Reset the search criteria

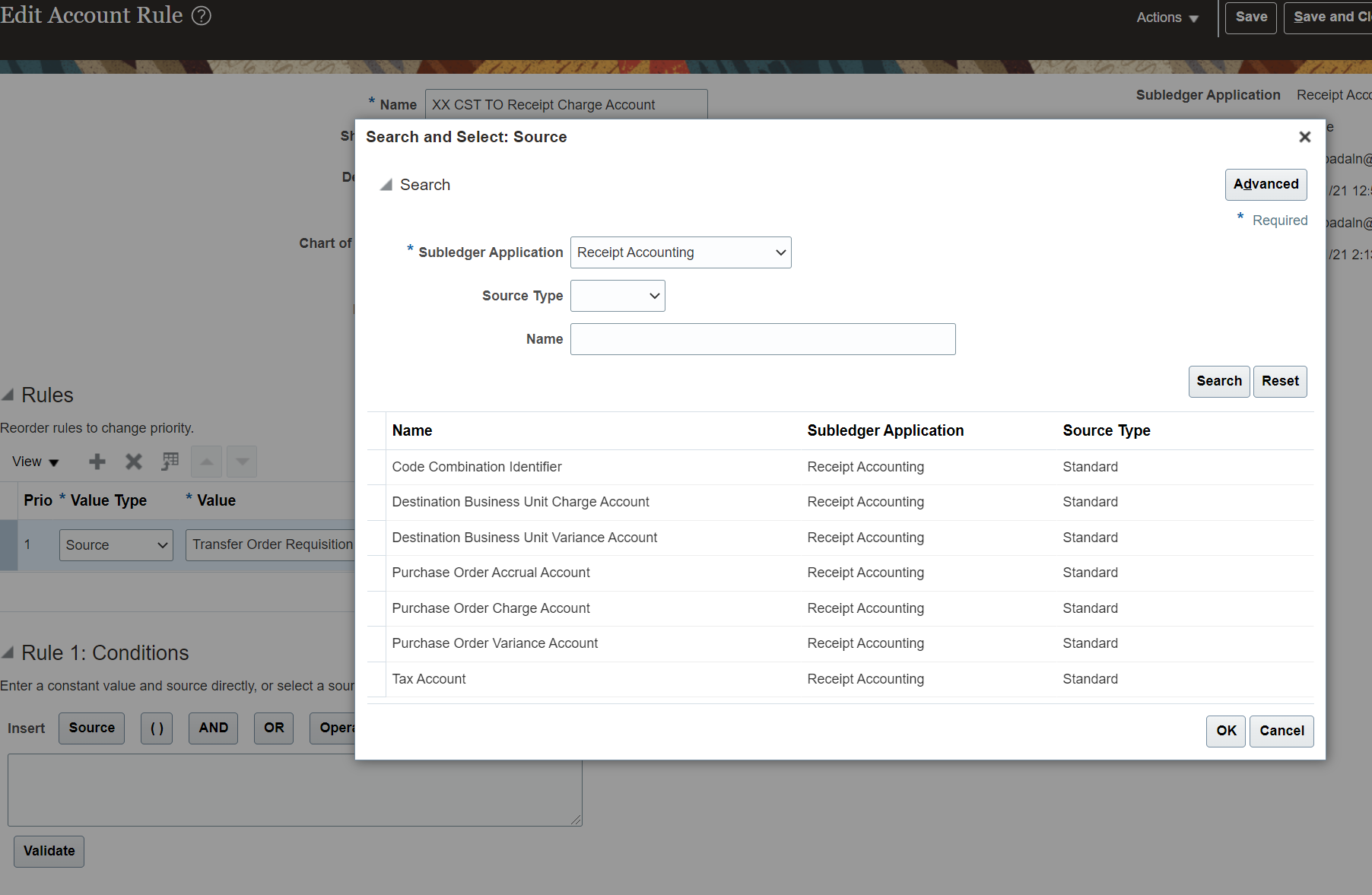click(1280, 381)
